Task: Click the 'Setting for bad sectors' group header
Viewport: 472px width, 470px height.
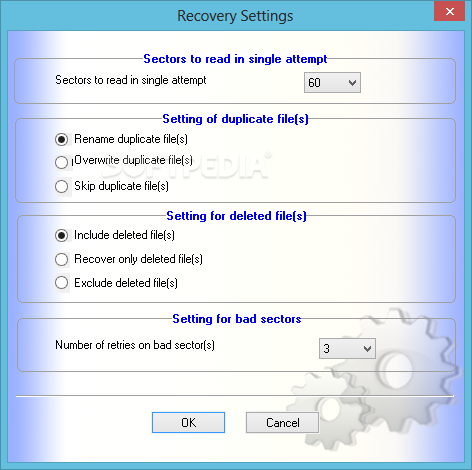Action: pyautogui.click(x=237, y=319)
